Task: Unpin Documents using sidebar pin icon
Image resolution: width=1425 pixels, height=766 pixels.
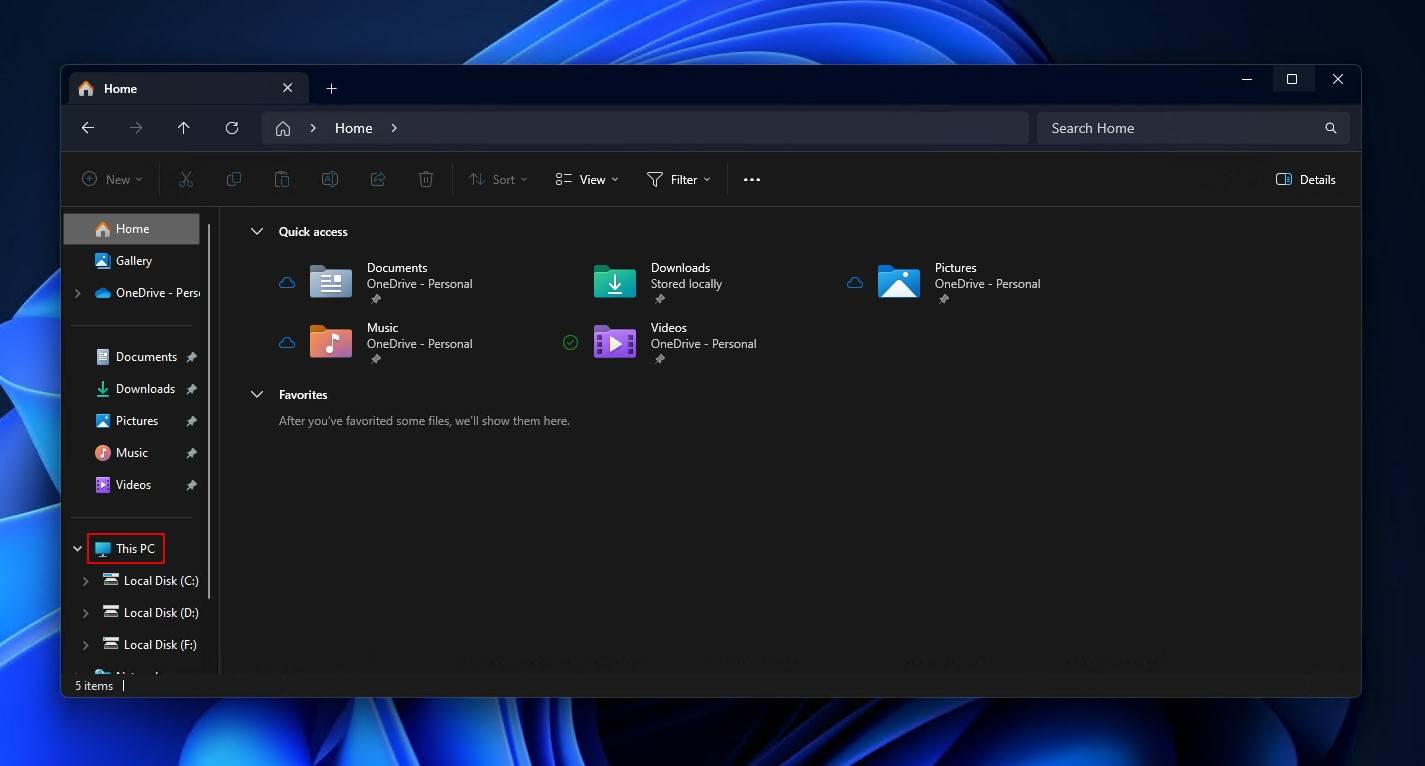Action: [191, 357]
